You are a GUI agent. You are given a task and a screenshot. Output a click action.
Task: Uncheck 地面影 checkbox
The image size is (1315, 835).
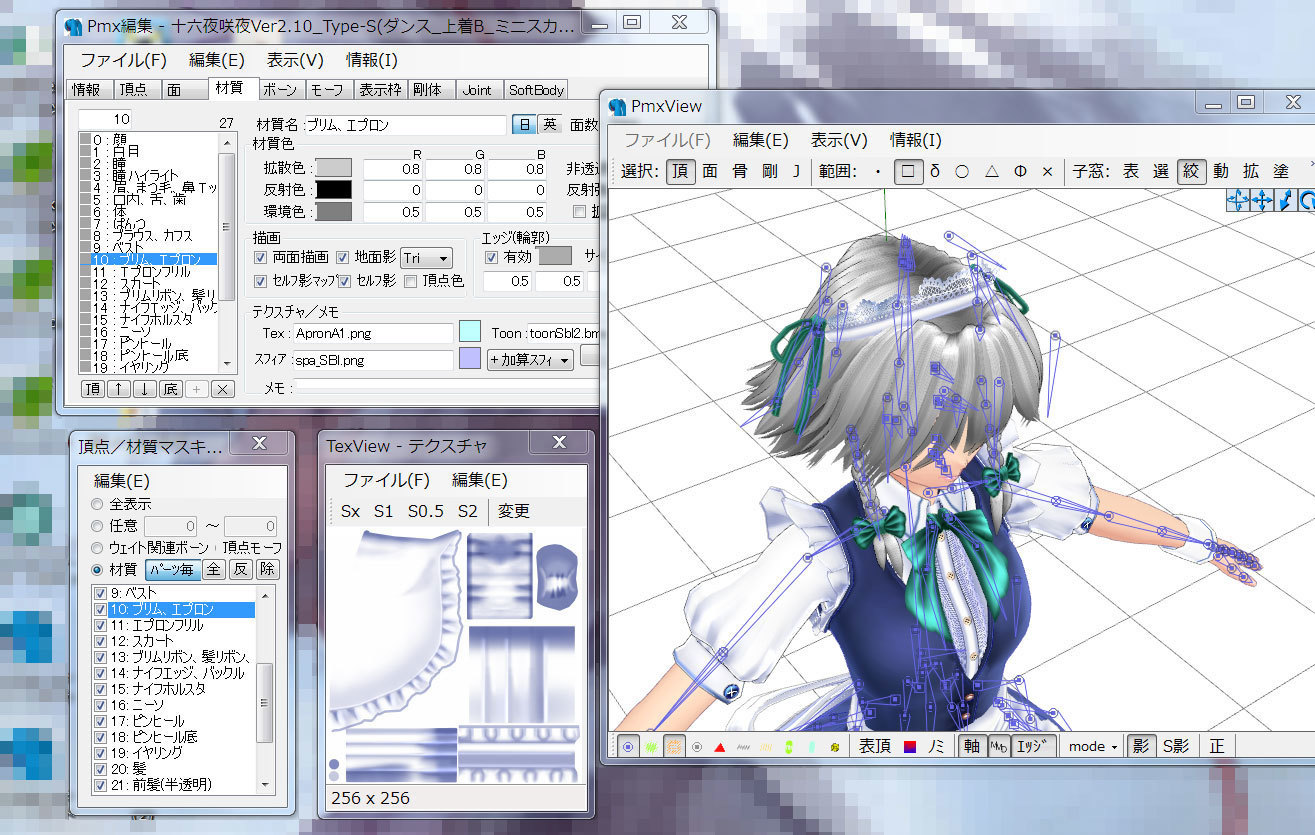pyautogui.click(x=343, y=258)
